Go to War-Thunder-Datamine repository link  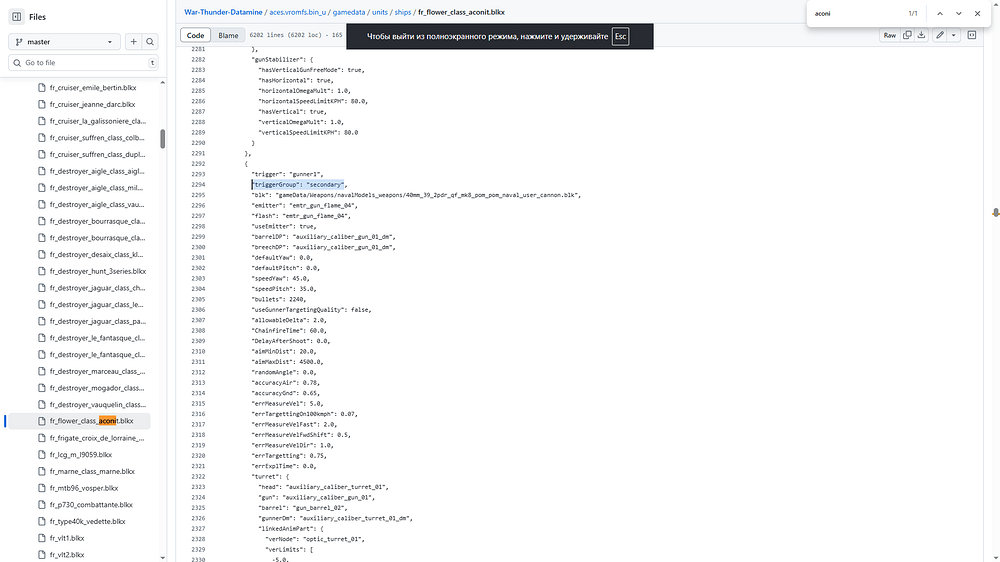pos(223,12)
